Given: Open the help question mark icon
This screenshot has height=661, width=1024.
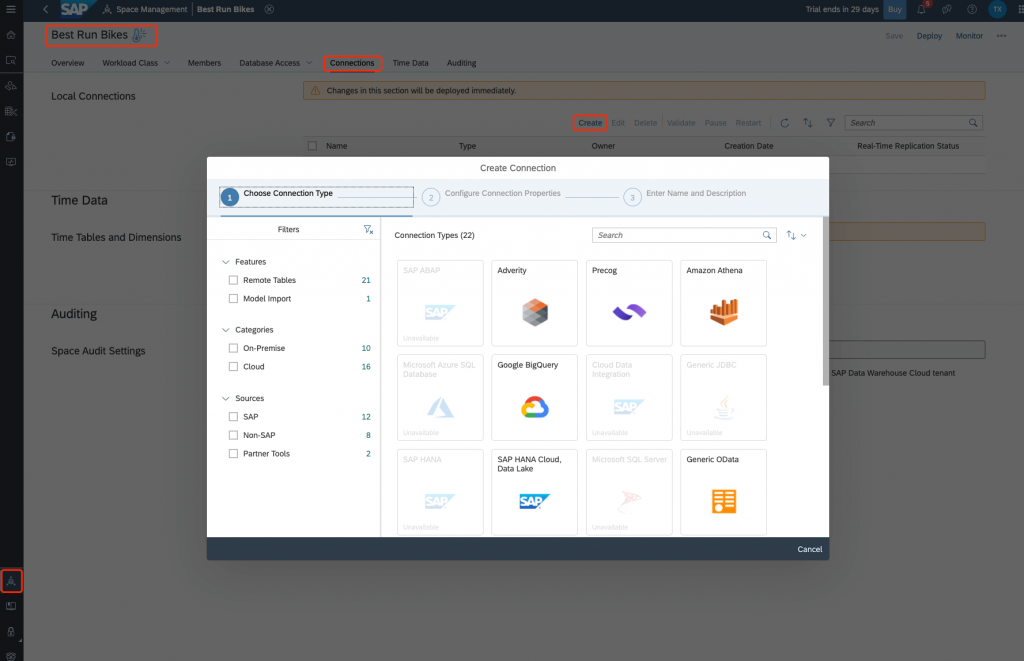Looking at the screenshot, I should point(972,9).
